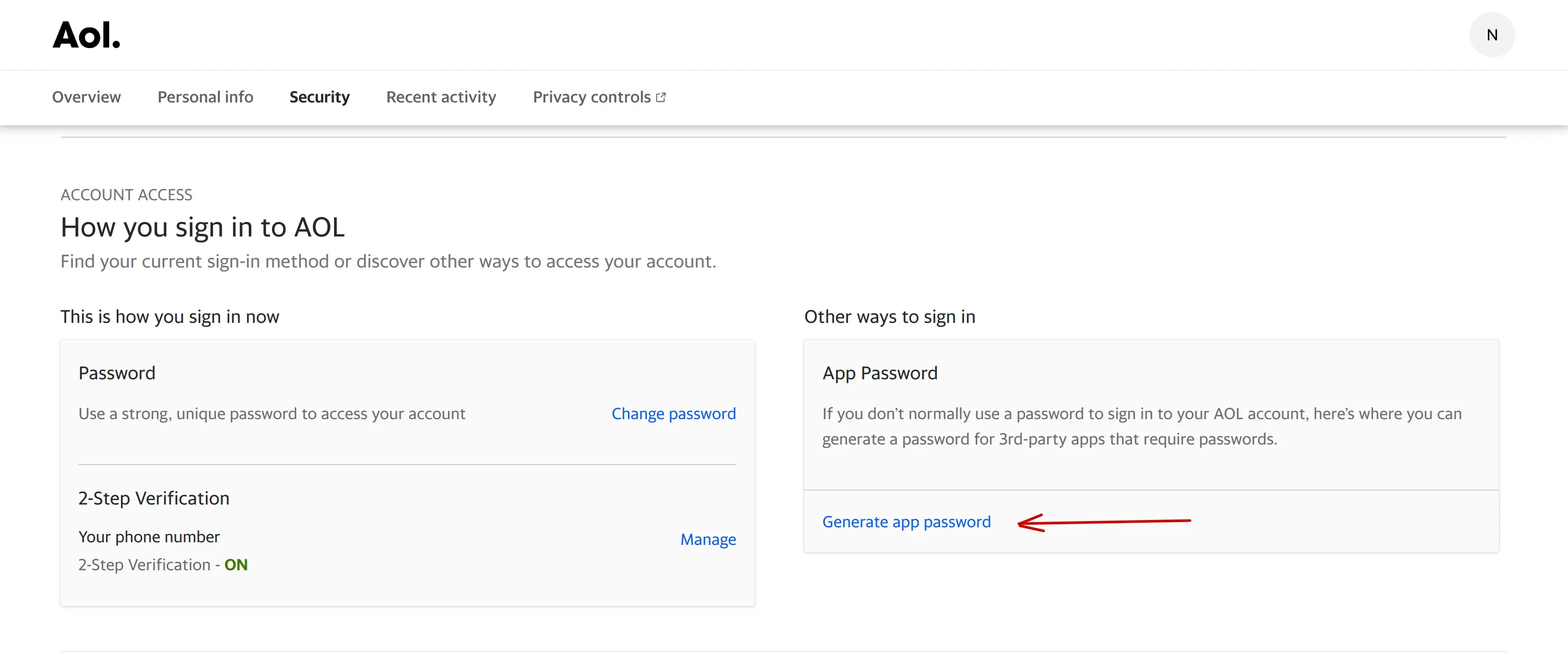Click Manage 2-Step Verification button
Viewport: 1568px width, 652px height.
[x=708, y=538]
